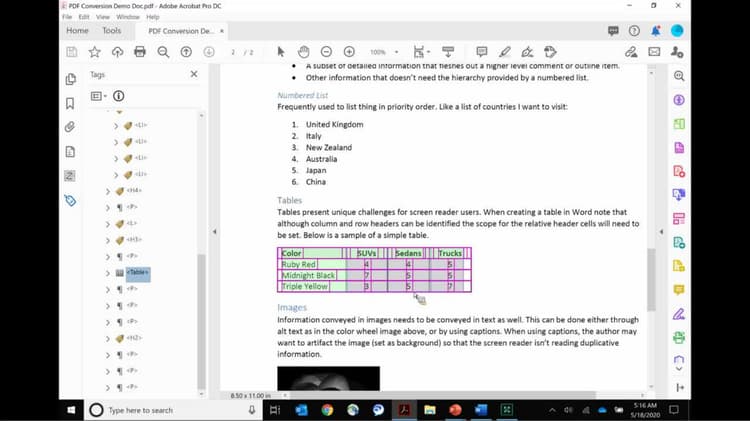Click the Save file icon in toolbar
The width and height of the screenshot is (750, 421).
click(x=72, y=52)
